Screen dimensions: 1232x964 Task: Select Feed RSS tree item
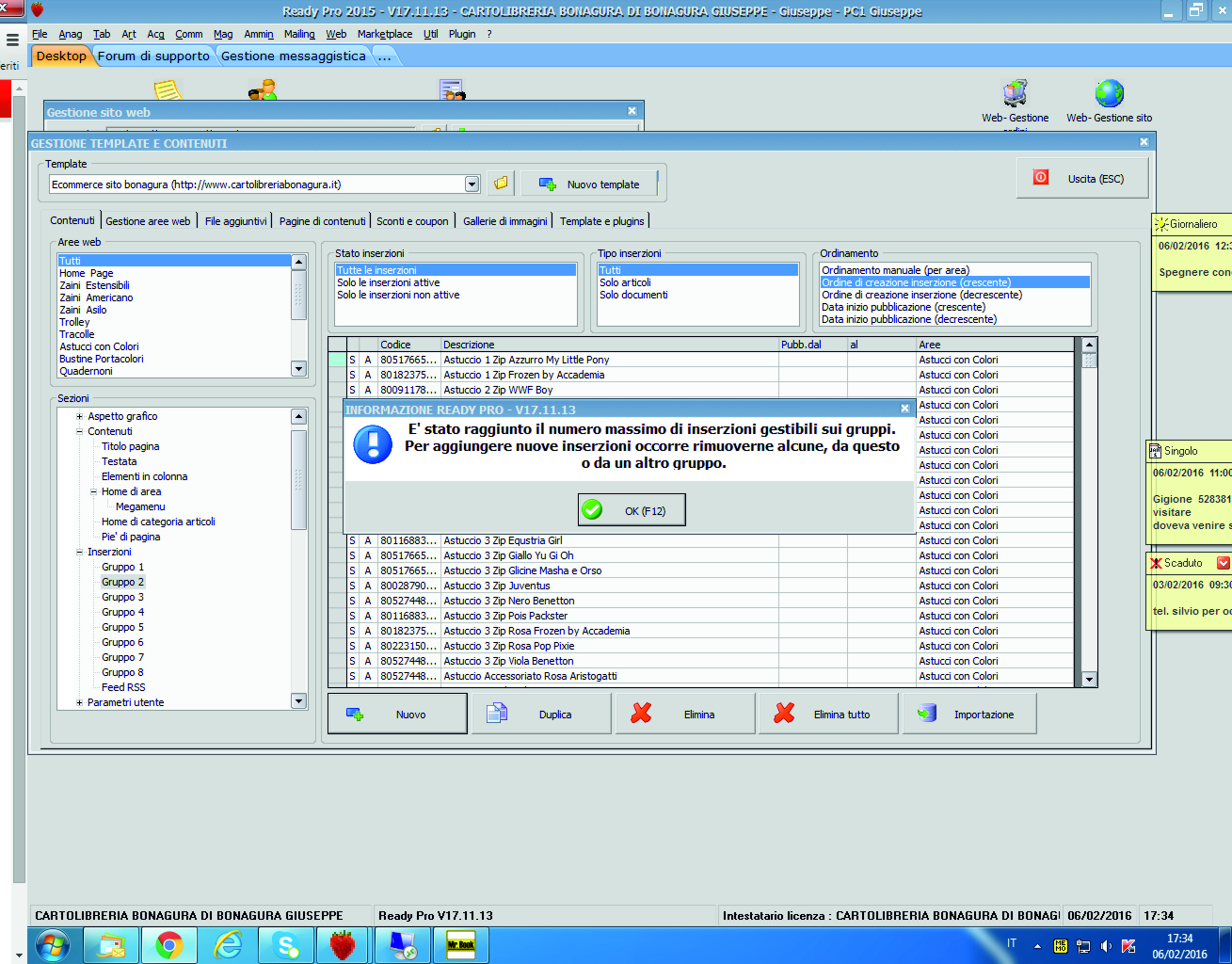123,687
